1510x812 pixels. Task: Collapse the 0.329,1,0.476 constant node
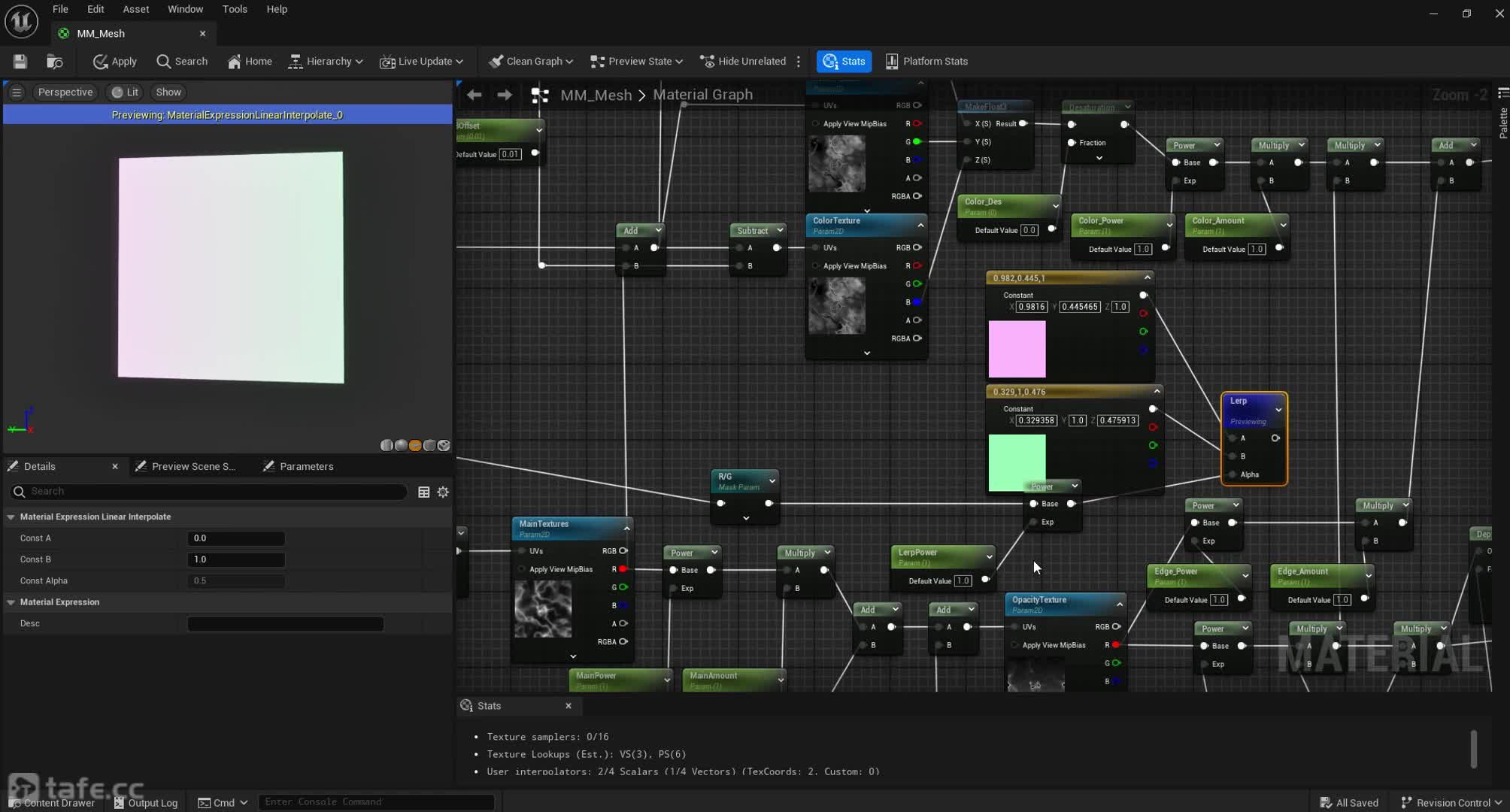[x=1157, y=391]
